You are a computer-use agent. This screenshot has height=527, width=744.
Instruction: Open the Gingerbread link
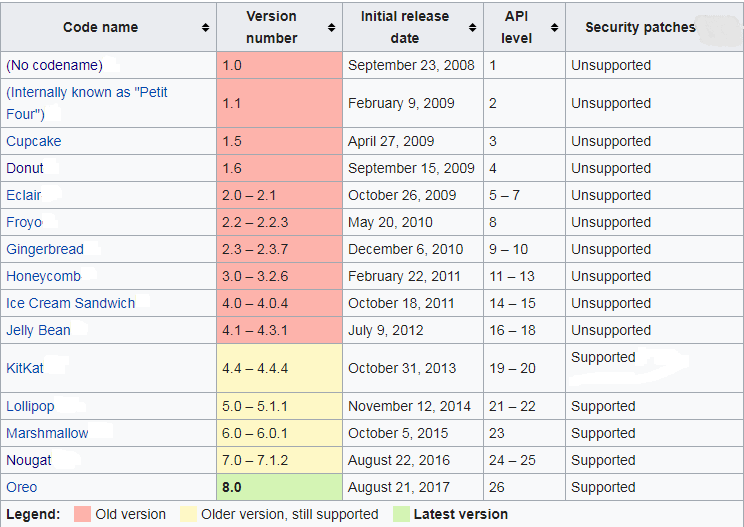[45, 249]
